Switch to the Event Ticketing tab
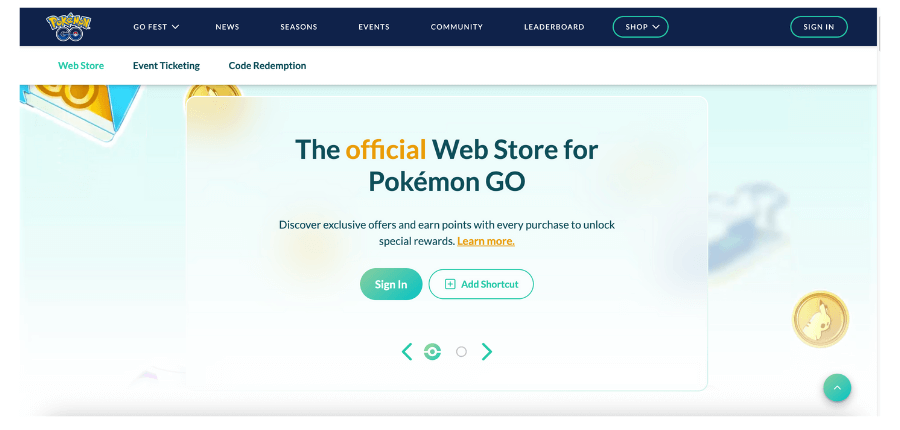This screenshot has height=430, width=900. pyautogui.click(x=166, y=66)
